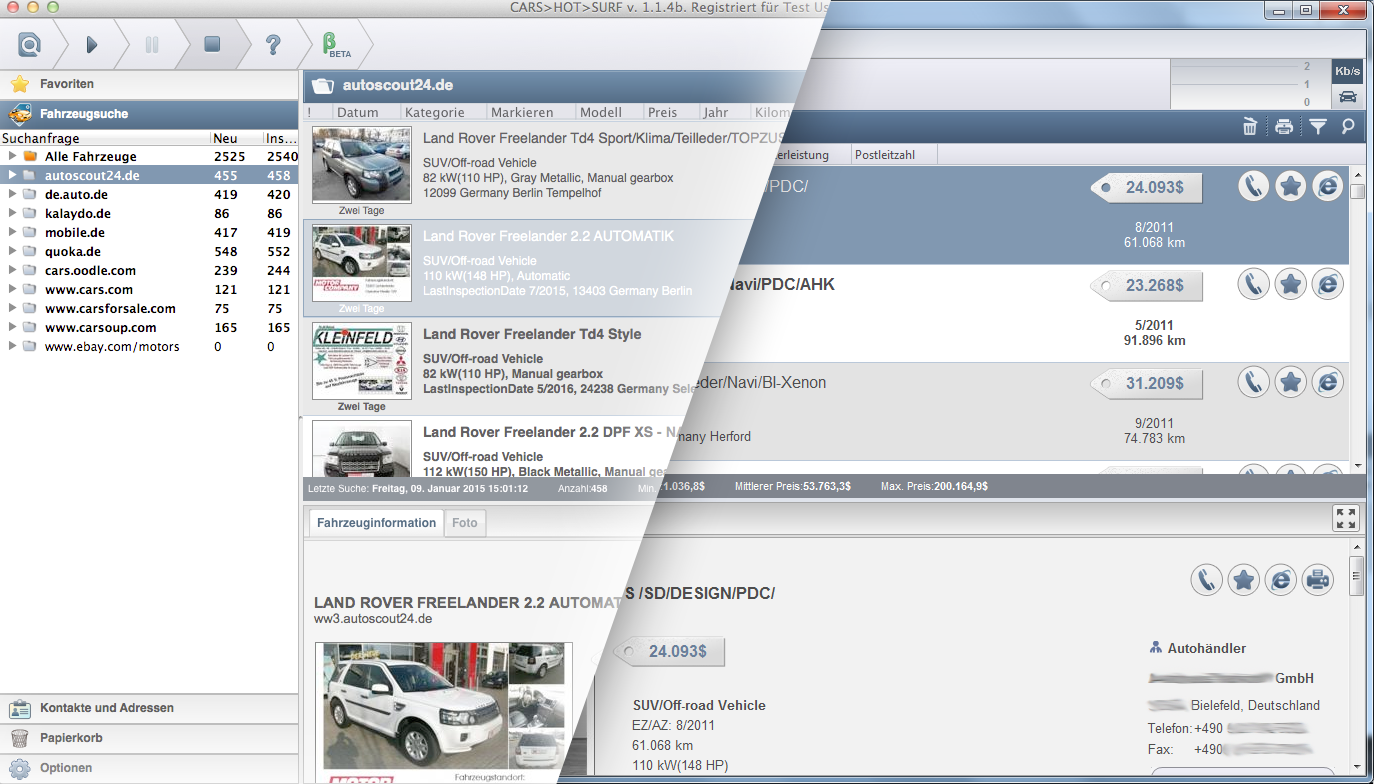Image resolution: width=1374 pixels, height=784 pixels.
Task: Sort by the Datum column header
Action: click(366, 112)
